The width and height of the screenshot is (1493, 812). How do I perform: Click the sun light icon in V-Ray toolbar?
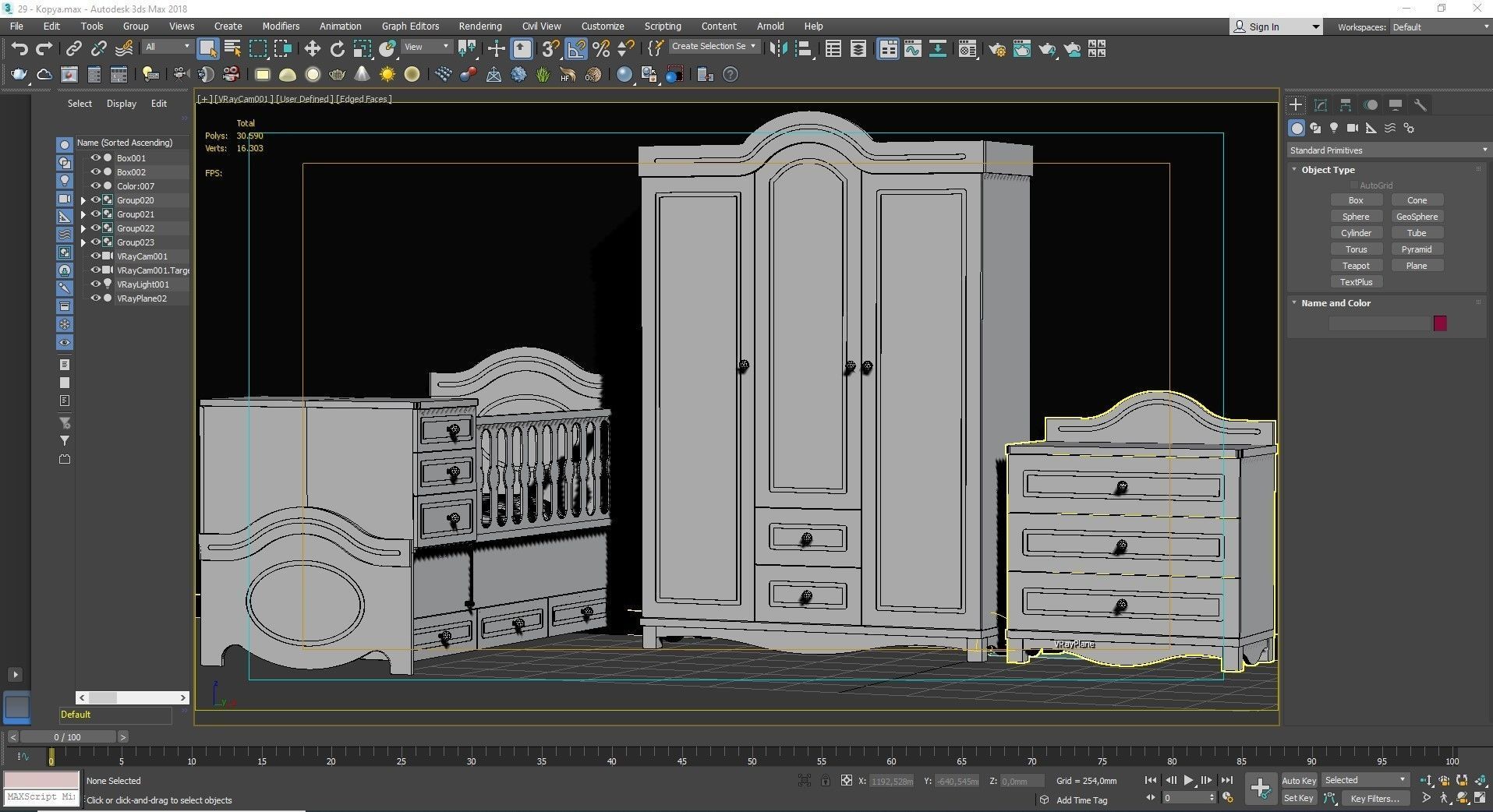coord(387,74)
